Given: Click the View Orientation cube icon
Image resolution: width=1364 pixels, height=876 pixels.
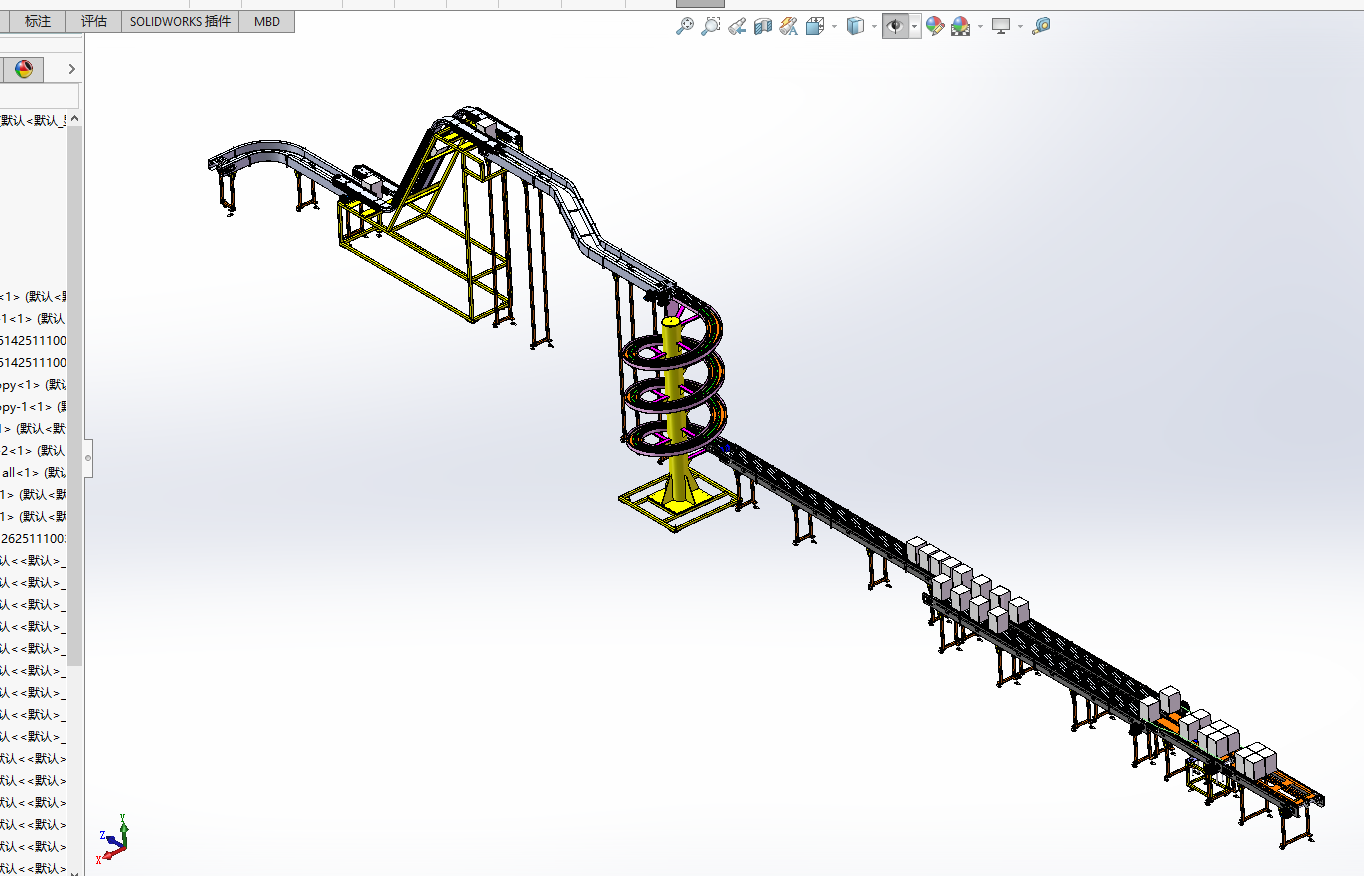Looking at the screenshot, I should 814,26.
